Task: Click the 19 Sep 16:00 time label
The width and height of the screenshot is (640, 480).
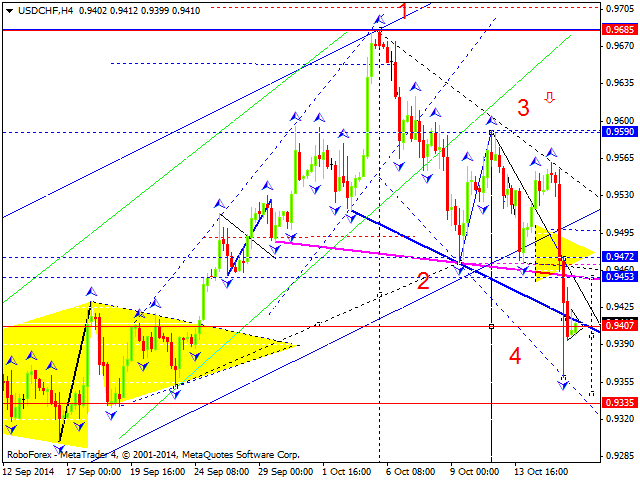Action: [x=158, y=472]
